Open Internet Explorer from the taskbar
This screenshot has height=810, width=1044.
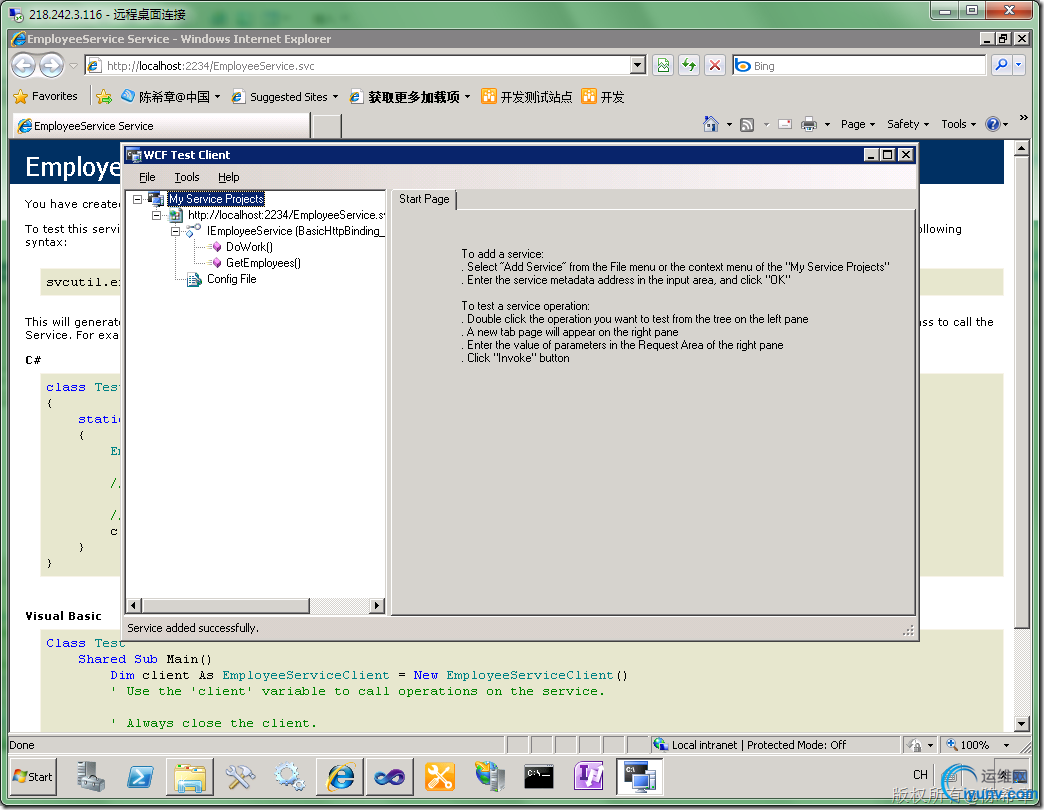pos(340,777)
